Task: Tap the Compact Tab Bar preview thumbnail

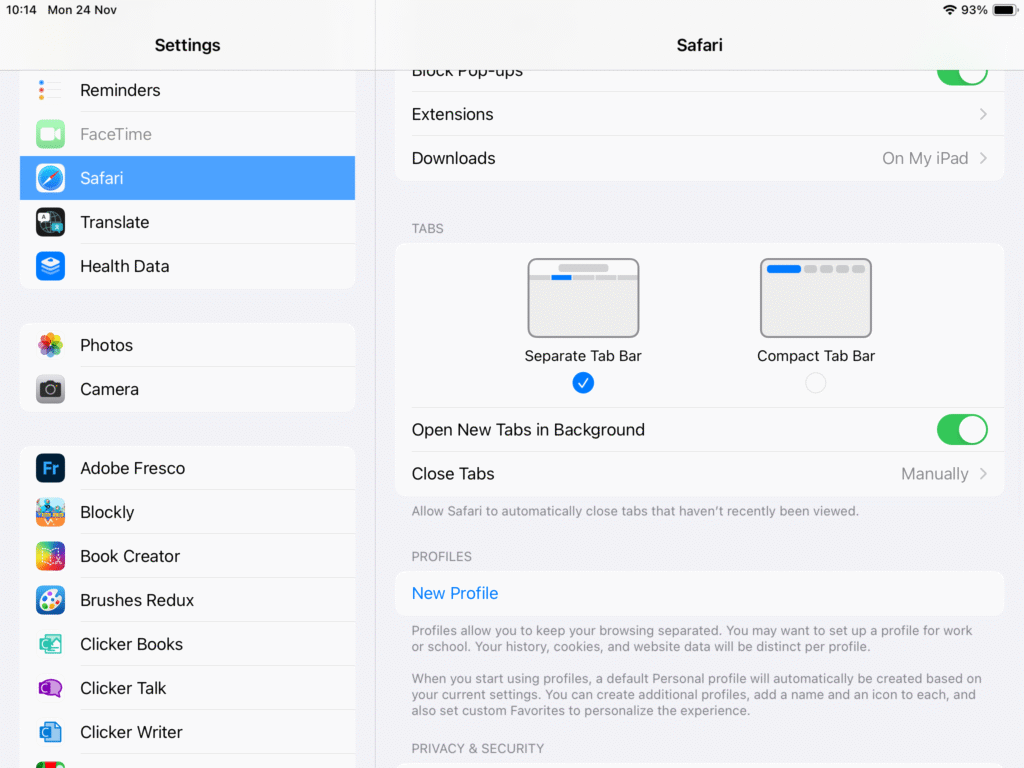Action: pyautogui.click(x=816, y=298)
